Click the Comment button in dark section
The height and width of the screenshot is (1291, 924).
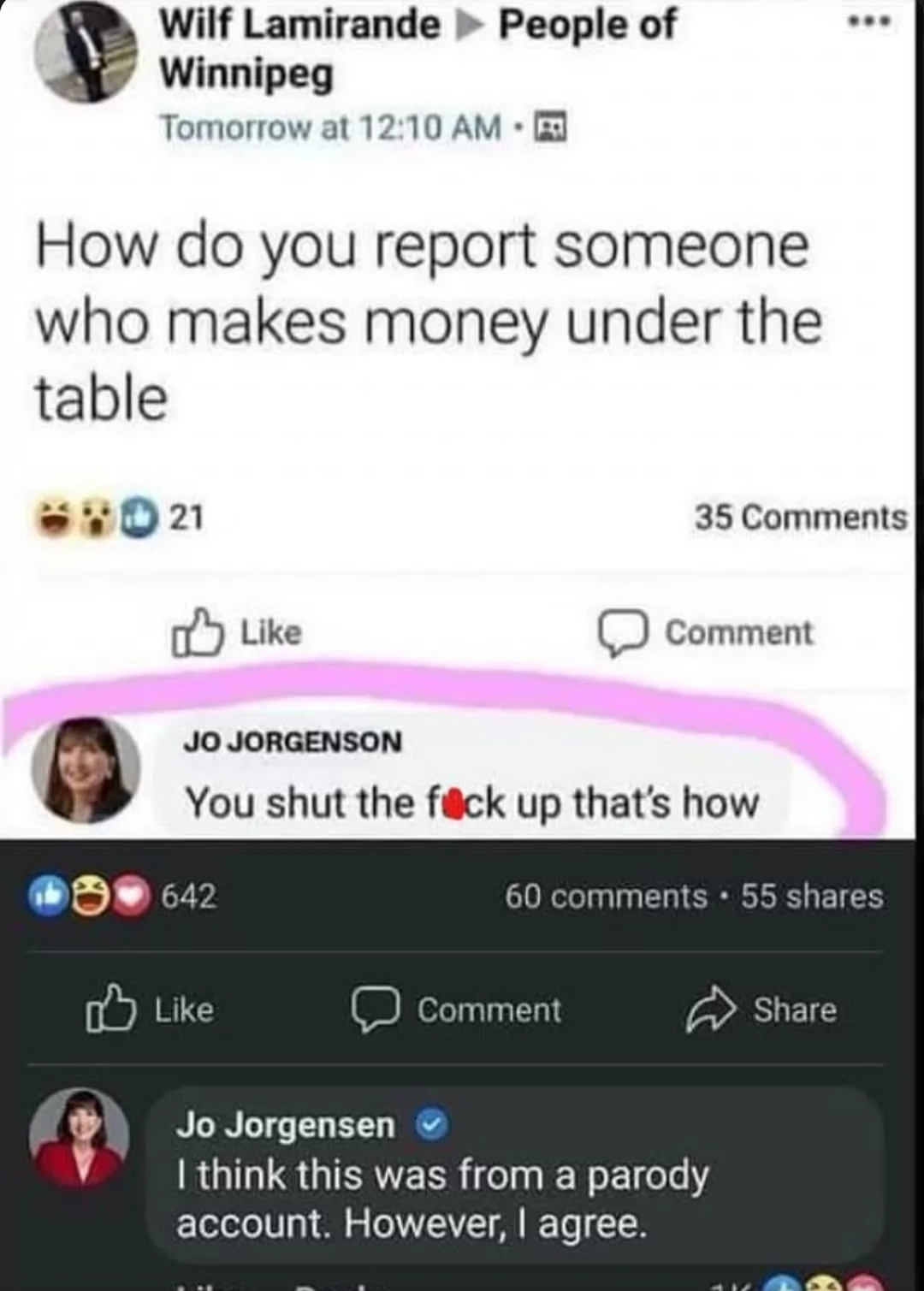457,1010
